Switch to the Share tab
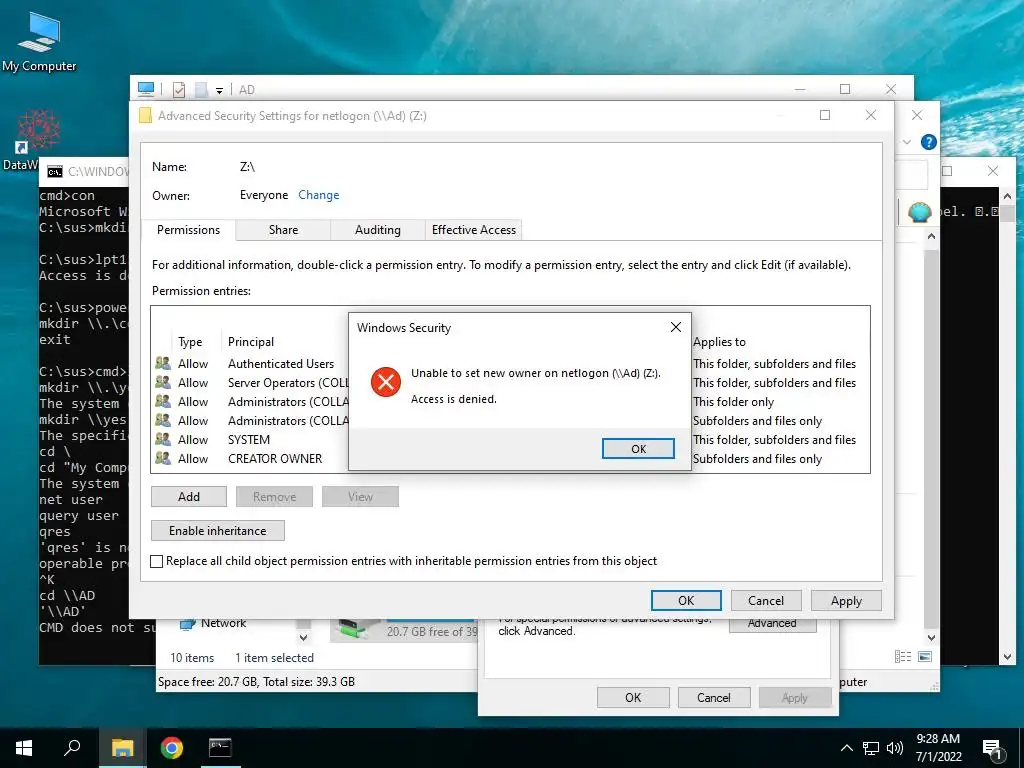Image resolution: width=1024 pixels, height=768 pixels. (x=283, y=230)
